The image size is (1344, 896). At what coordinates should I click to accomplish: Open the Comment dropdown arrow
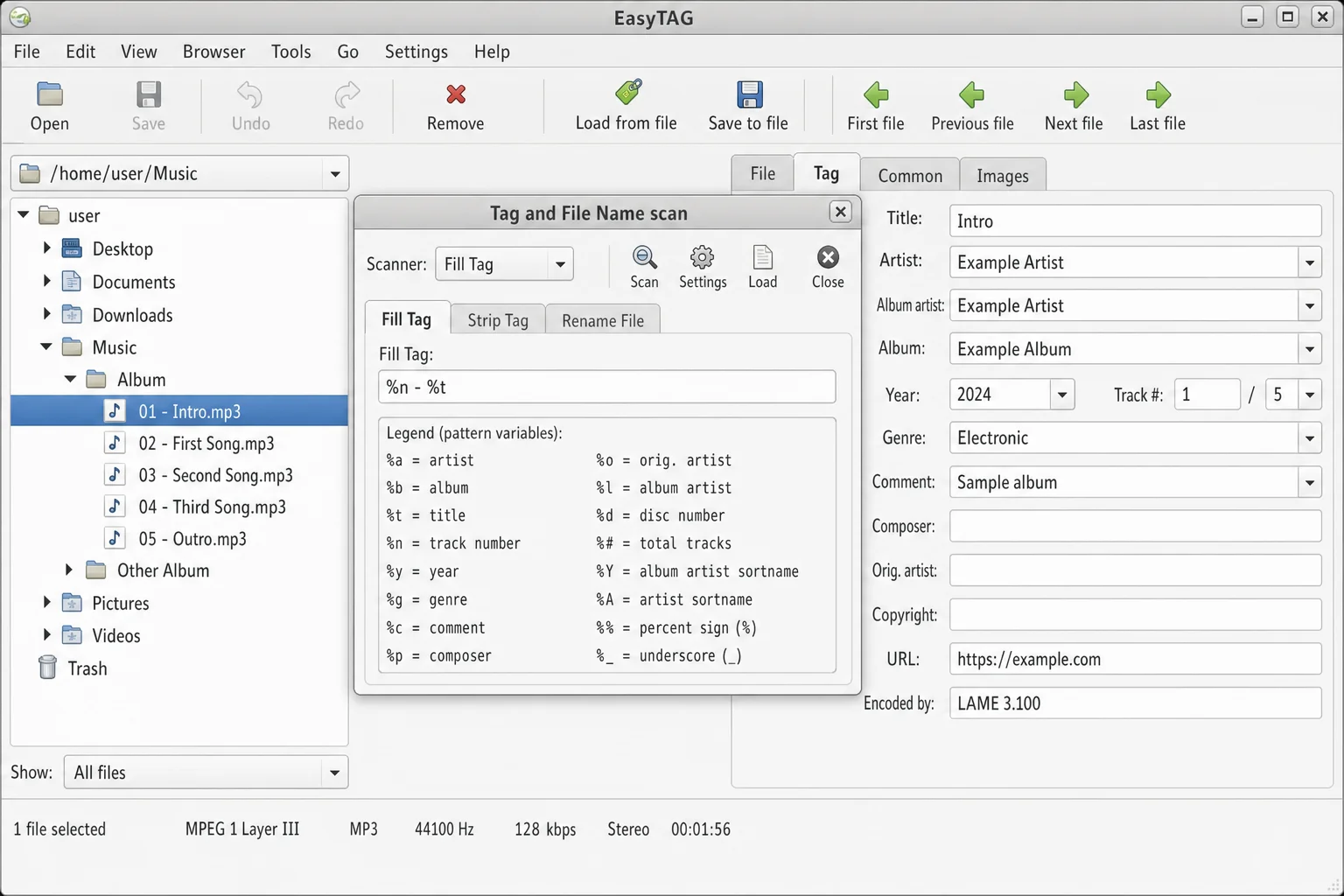coord(1310,482)
